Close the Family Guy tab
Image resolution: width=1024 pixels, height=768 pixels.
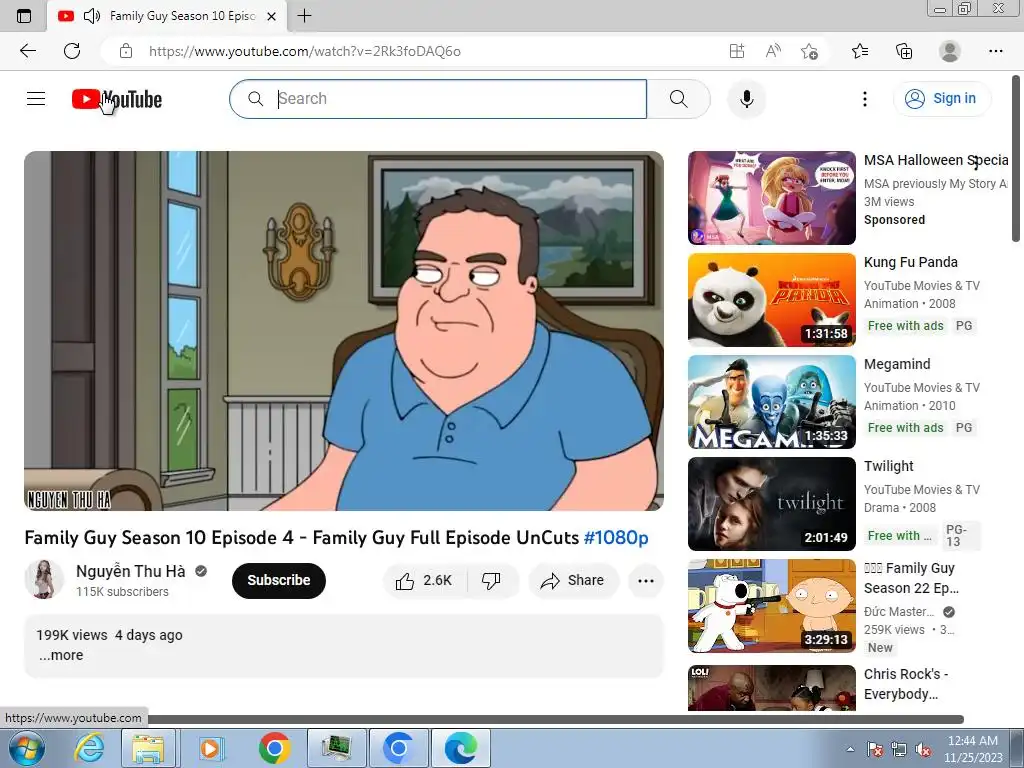272,16
